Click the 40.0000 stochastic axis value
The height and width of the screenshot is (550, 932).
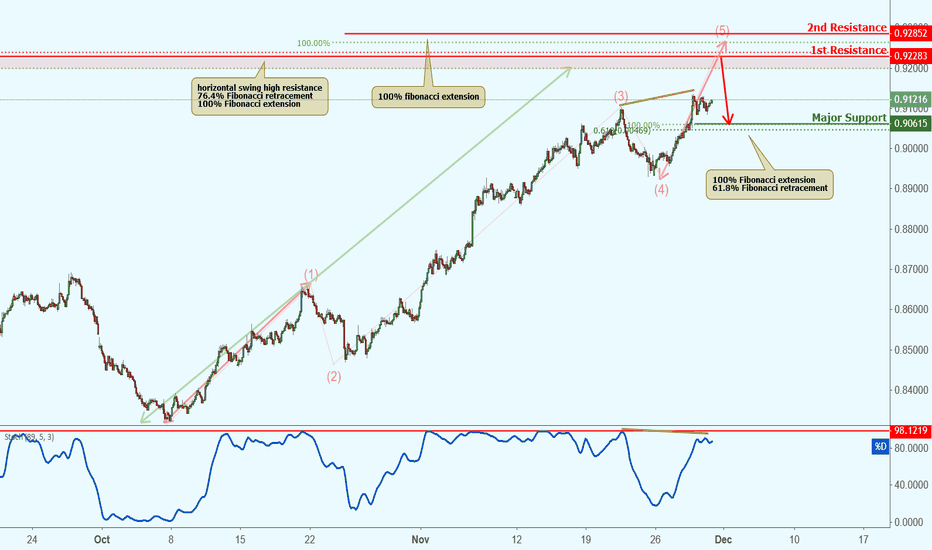(911, 485)
